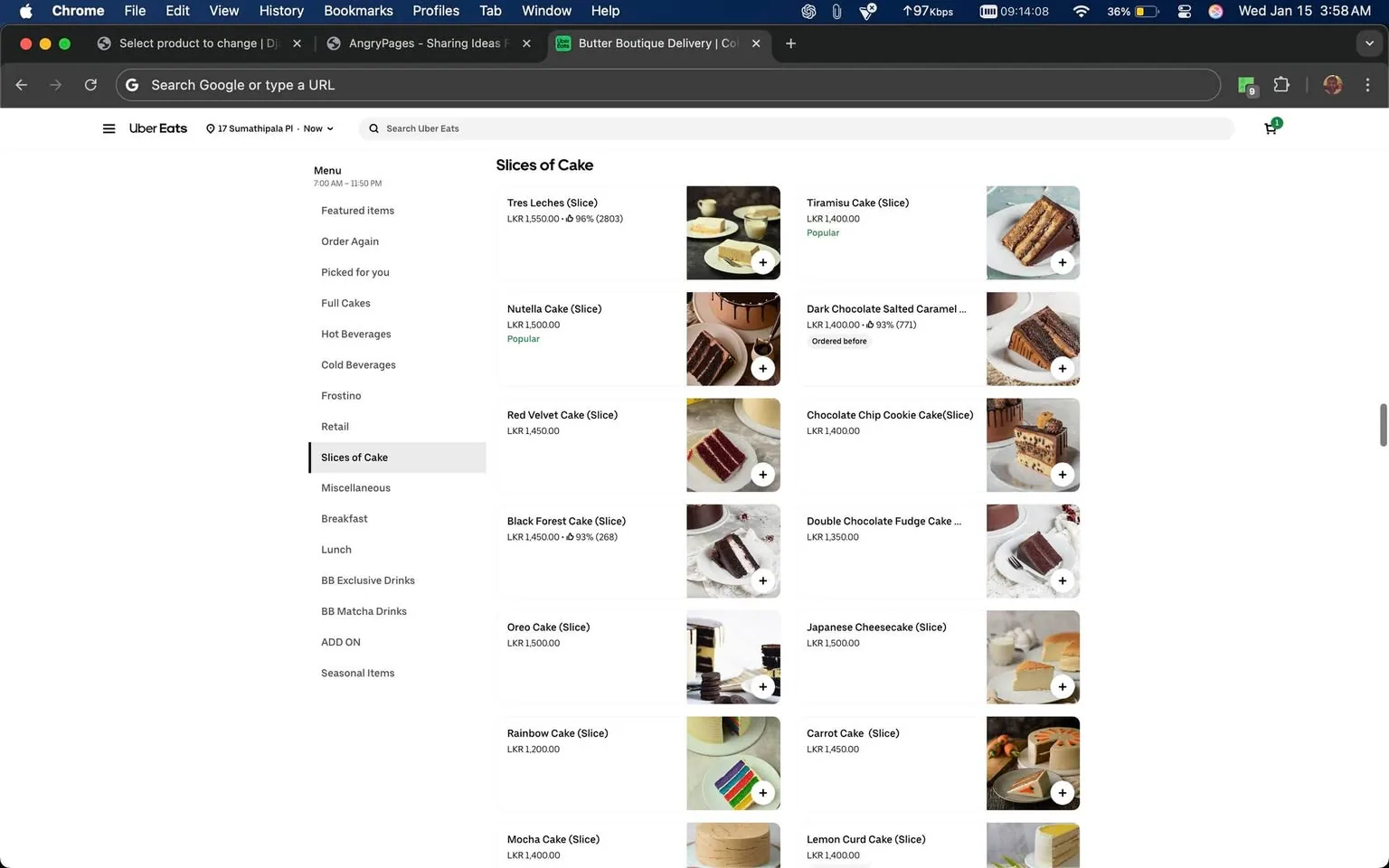Open the Full Cakes category

pos(345,303)
